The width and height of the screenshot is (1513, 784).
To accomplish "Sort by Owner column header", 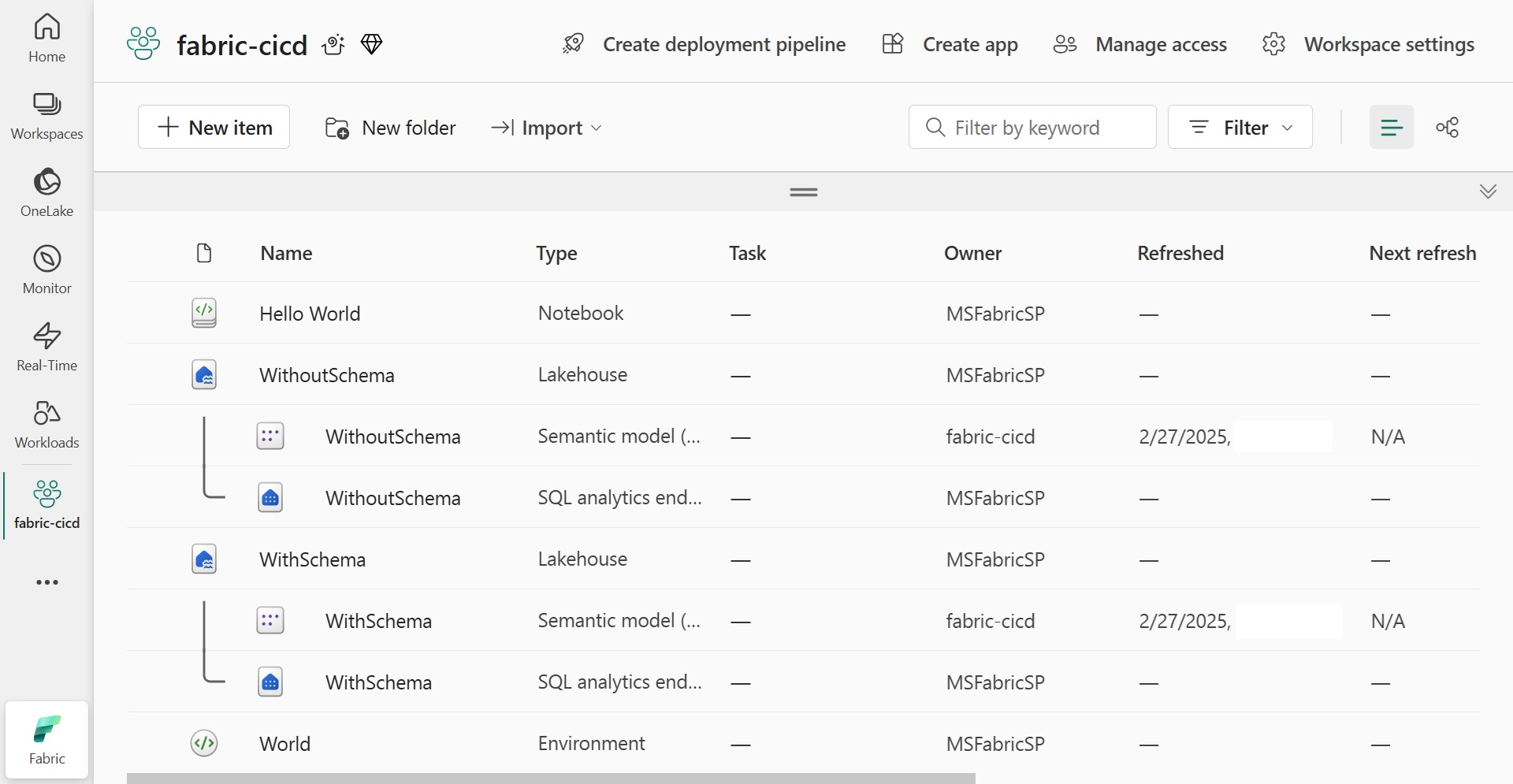I will tap(972, 253).
